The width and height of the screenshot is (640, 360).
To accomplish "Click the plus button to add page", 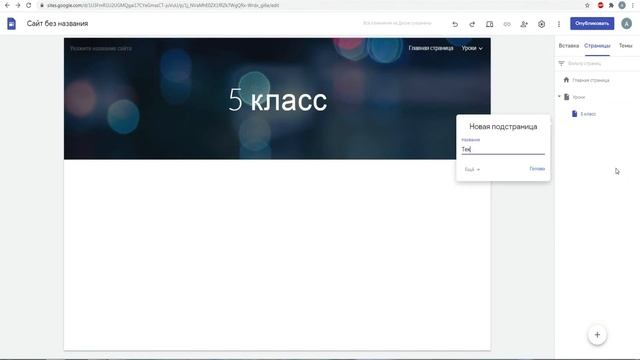I will tap(597, 335).
